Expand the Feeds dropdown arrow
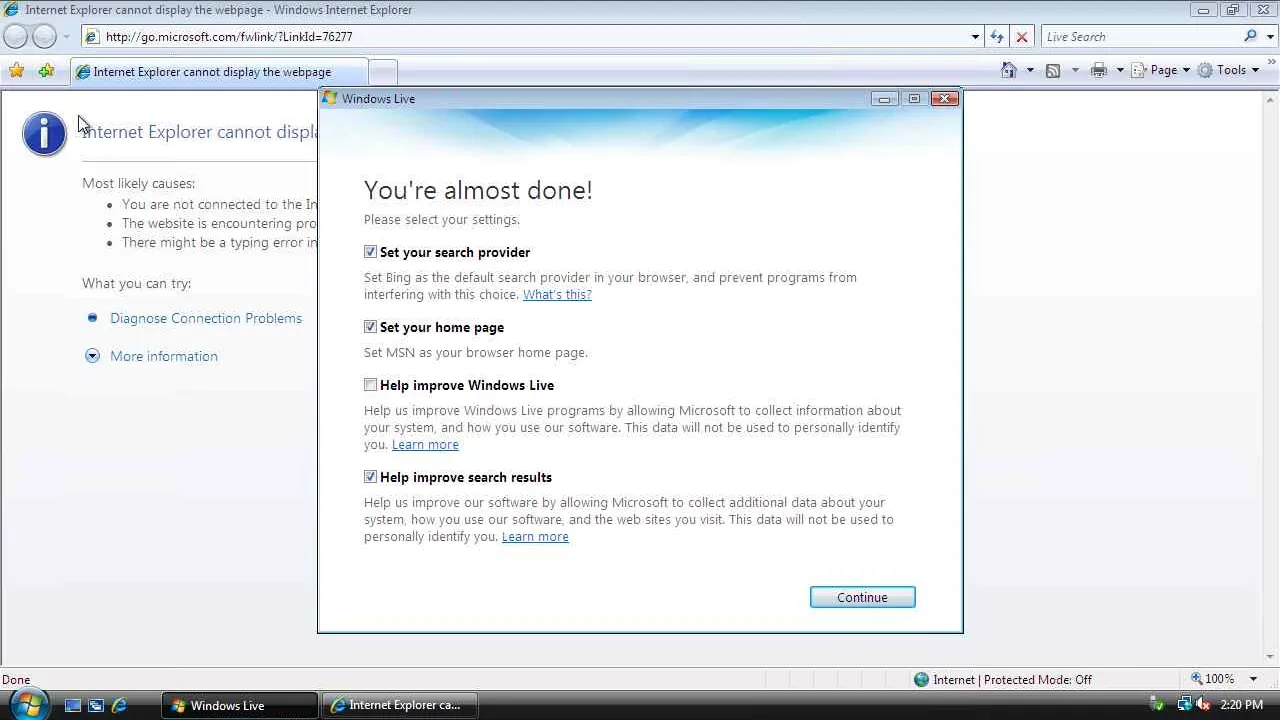This screenshot has height=720, width=1280. [1075, 70]
